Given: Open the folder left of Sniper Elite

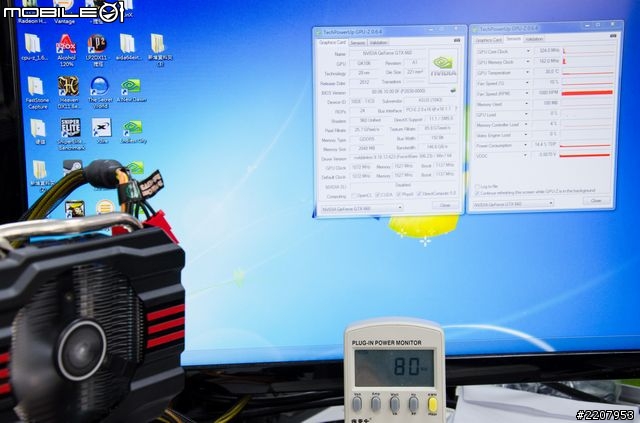Looking at the screenshot, I should coord(39,131).
